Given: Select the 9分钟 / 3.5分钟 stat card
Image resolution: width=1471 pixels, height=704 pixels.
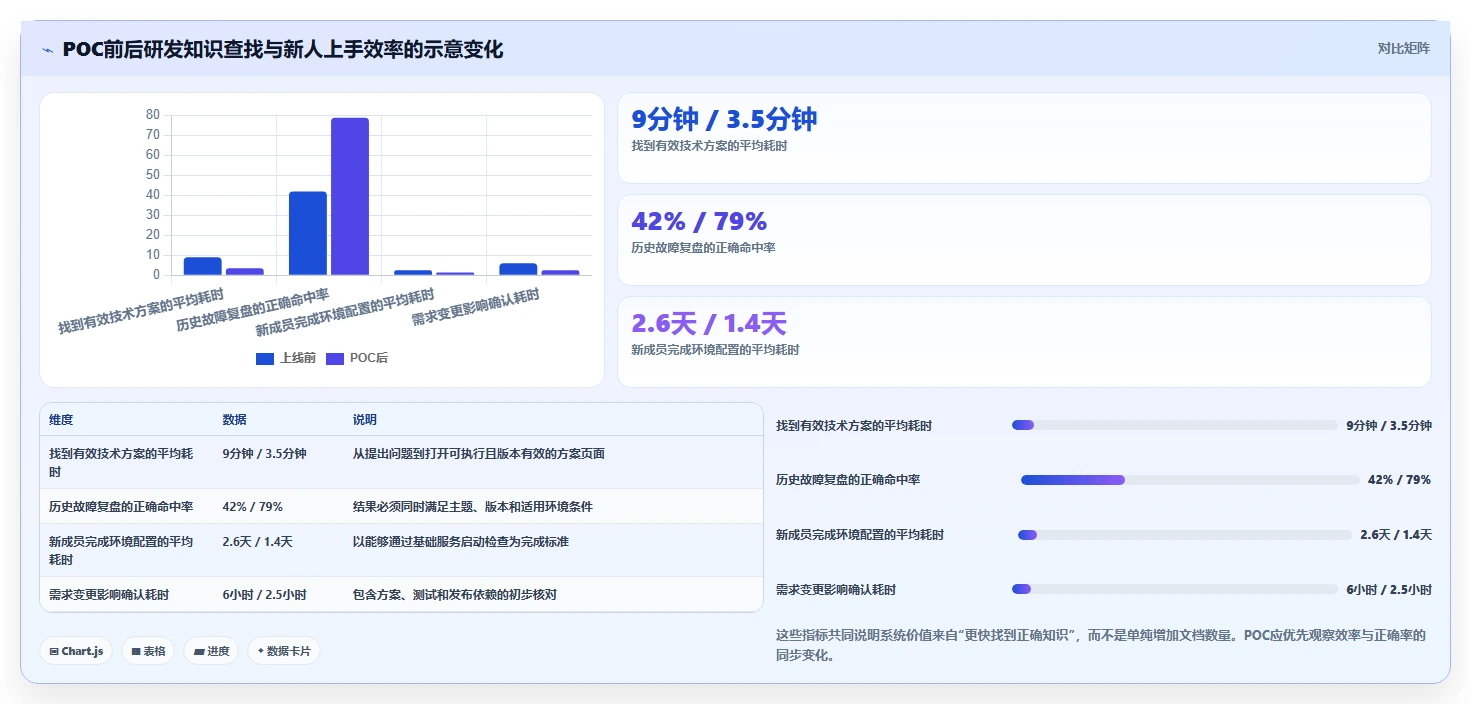Looking at the screenshot, I should point(1024,138).
